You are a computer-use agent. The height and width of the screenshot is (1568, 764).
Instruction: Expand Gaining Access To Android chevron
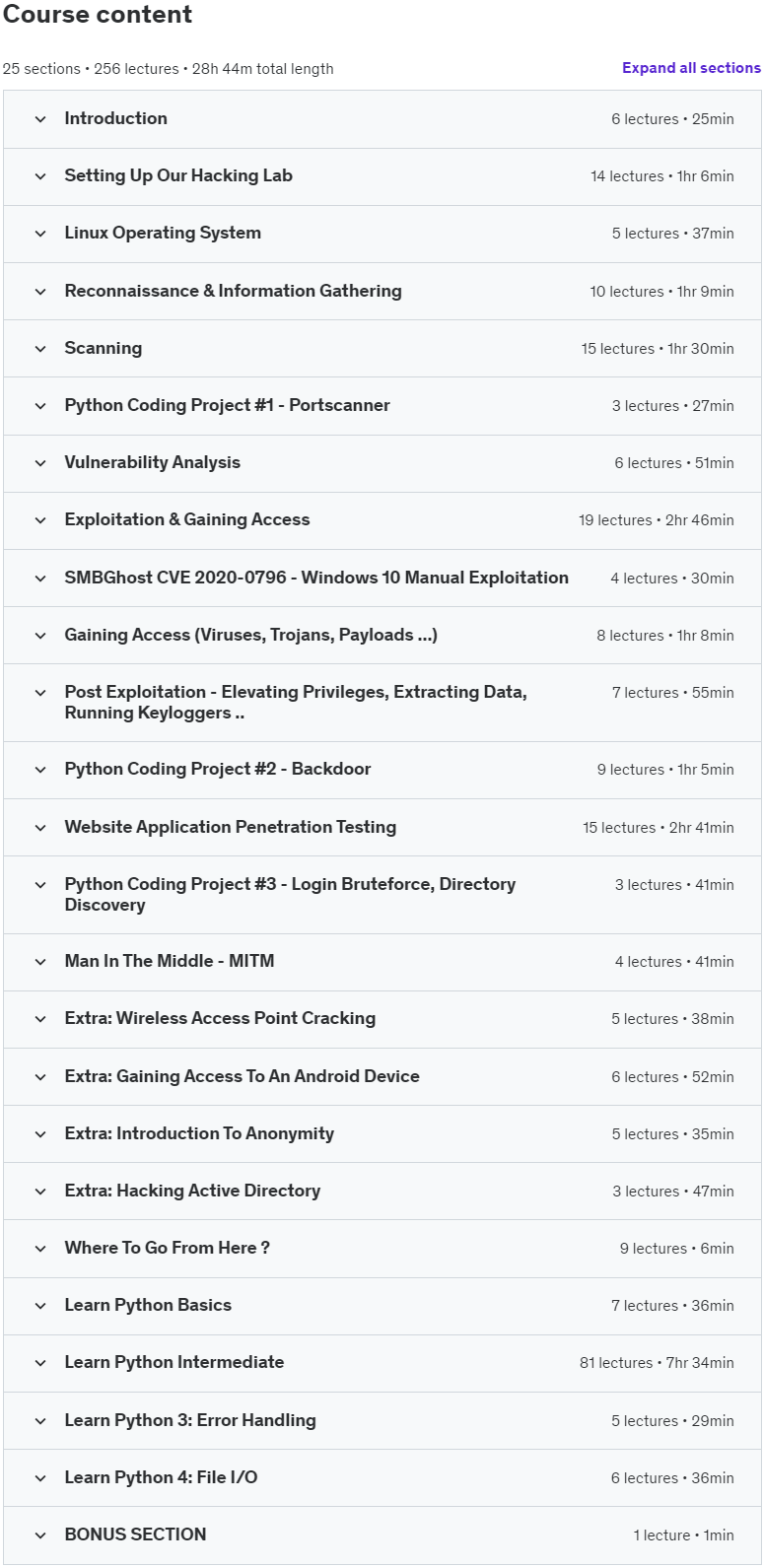click(x=40, y=1077)
